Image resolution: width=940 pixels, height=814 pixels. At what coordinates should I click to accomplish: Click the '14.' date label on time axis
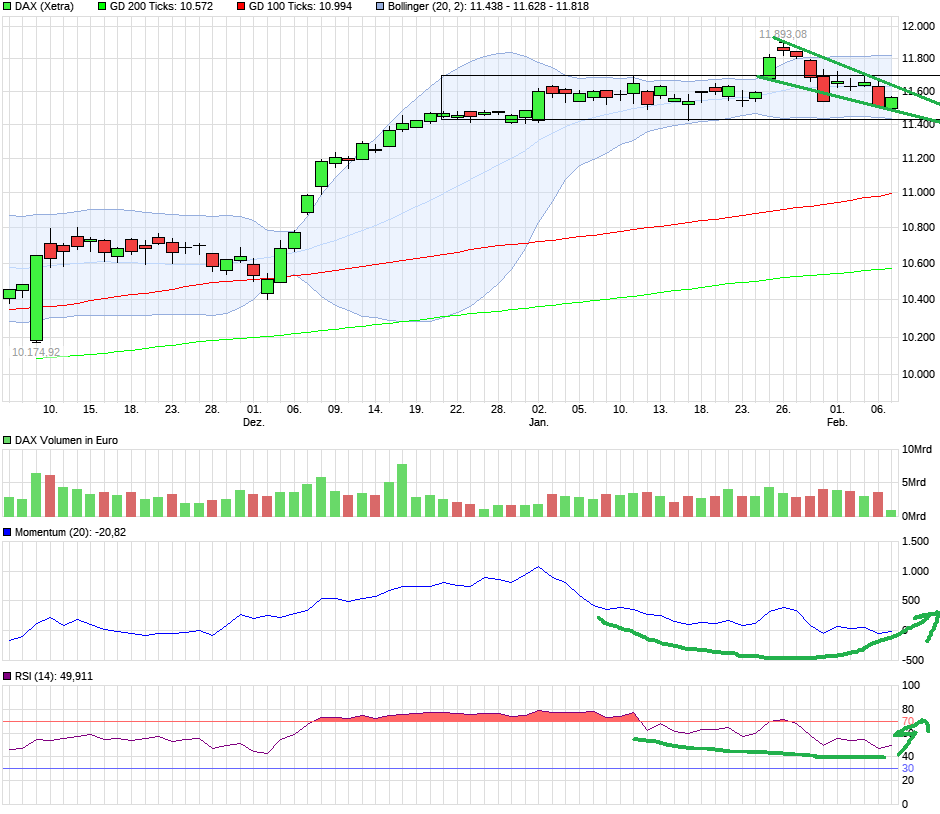point(375,409)
